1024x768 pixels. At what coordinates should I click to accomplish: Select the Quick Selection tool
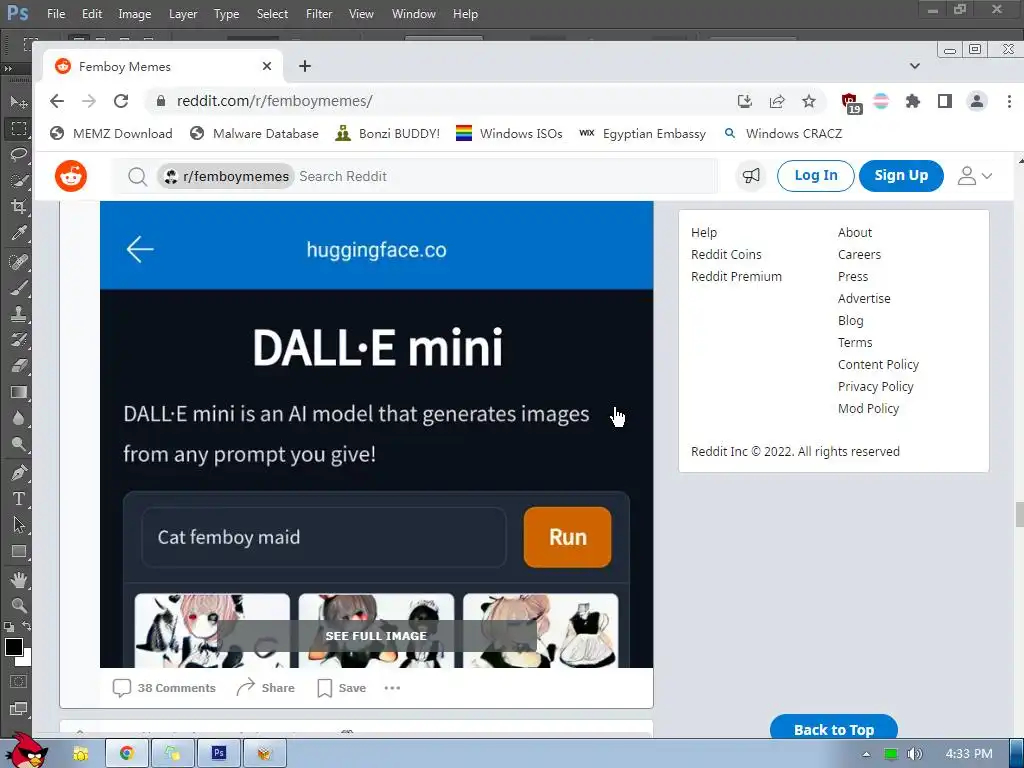18,180
